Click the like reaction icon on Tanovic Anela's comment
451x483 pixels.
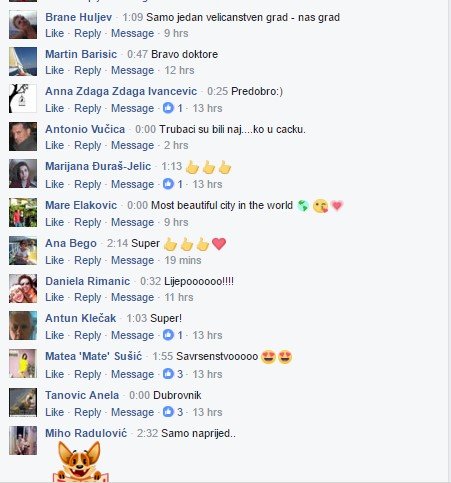click(x=168, y=412)
